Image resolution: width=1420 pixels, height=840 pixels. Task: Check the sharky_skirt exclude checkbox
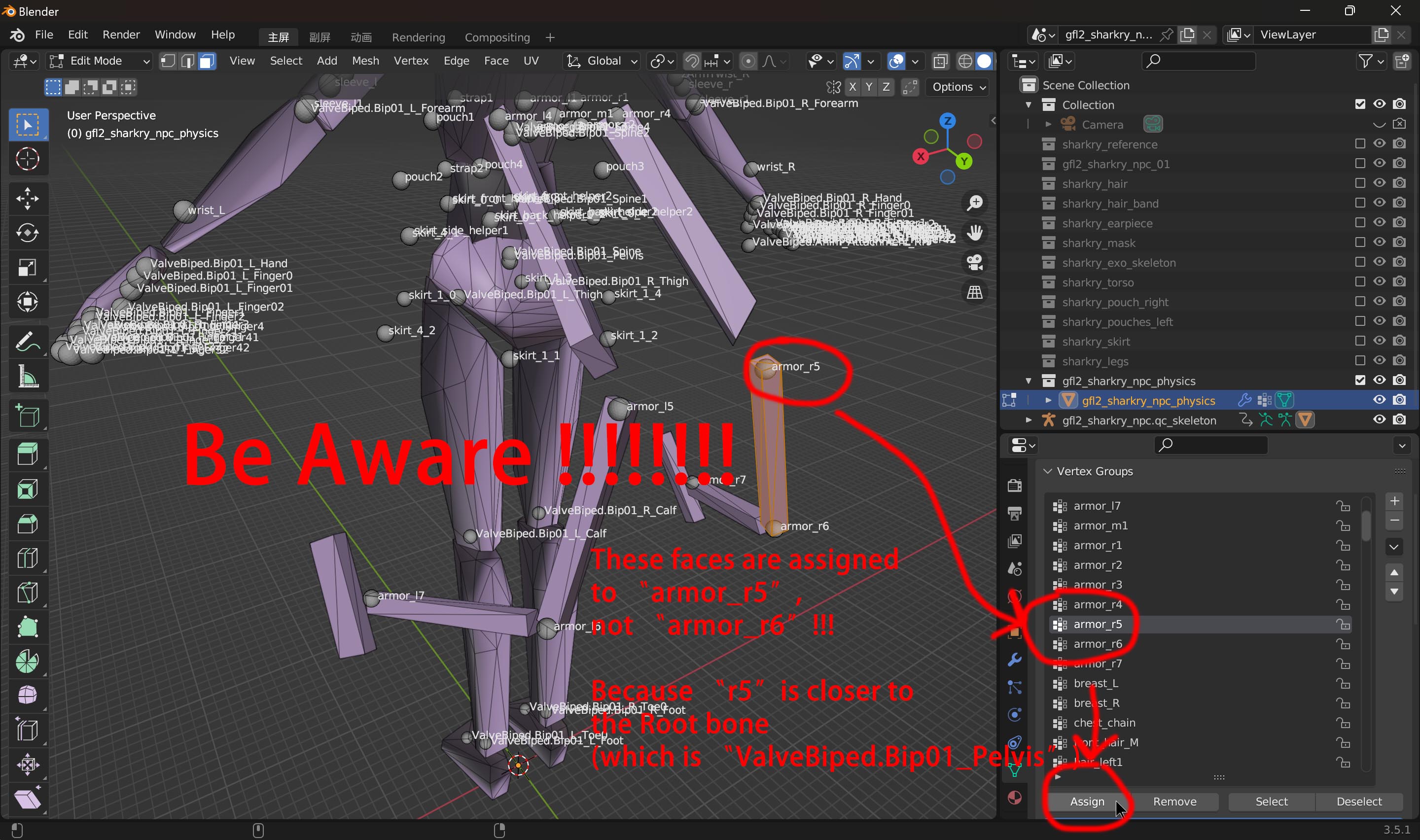pyautogui.click(x=1360, y=341)
